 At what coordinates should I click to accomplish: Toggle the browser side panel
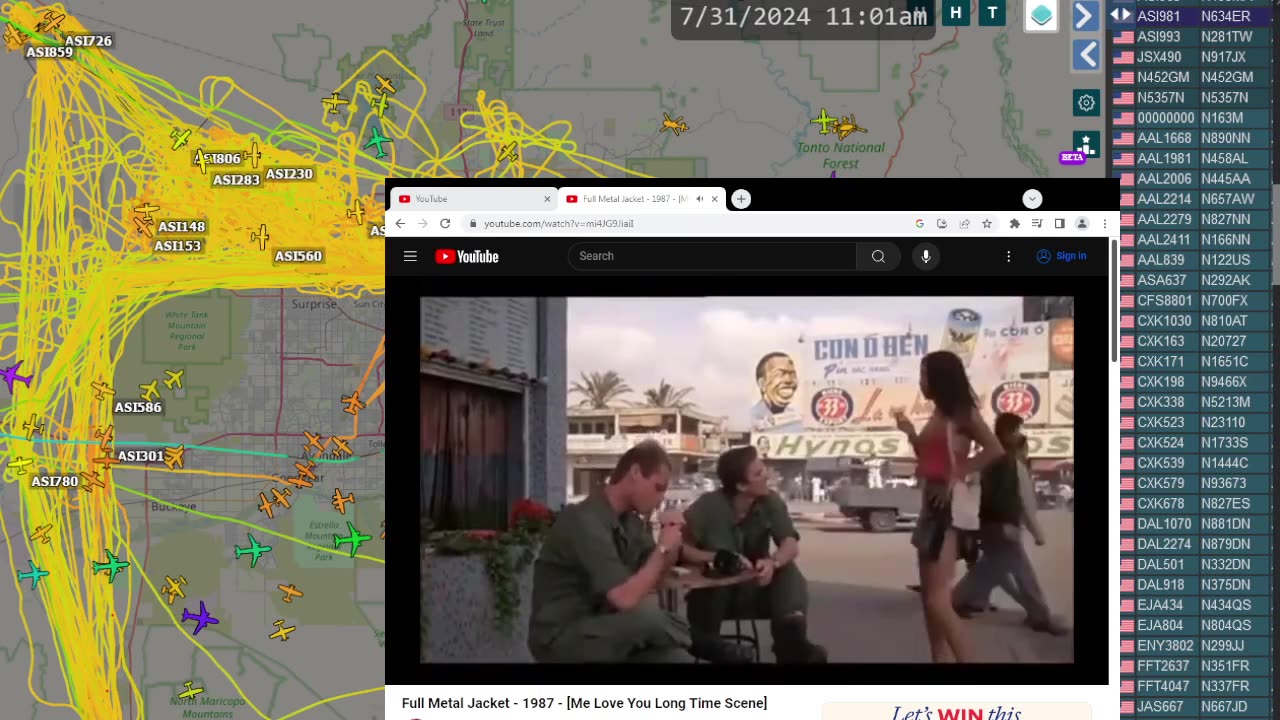[x=1059, y=224]
